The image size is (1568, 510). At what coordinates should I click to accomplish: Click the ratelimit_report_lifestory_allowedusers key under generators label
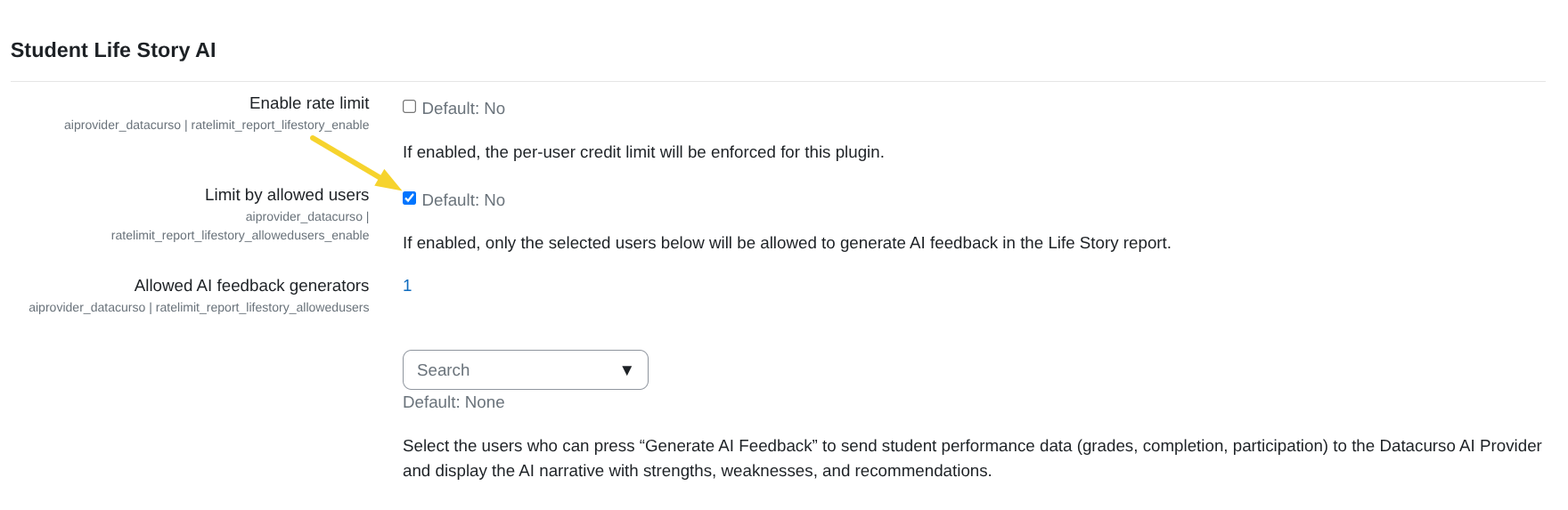pos(262,308)
